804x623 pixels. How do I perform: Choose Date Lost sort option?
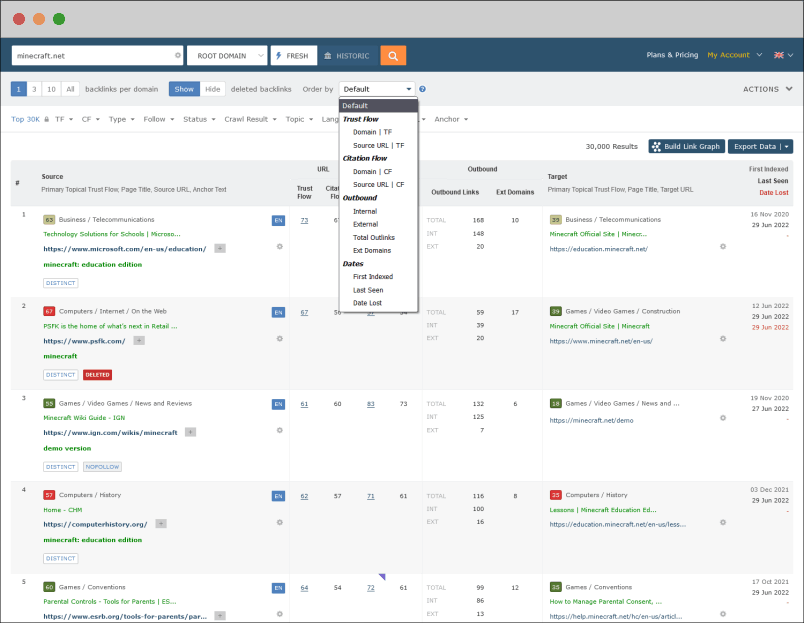[367, 303]
